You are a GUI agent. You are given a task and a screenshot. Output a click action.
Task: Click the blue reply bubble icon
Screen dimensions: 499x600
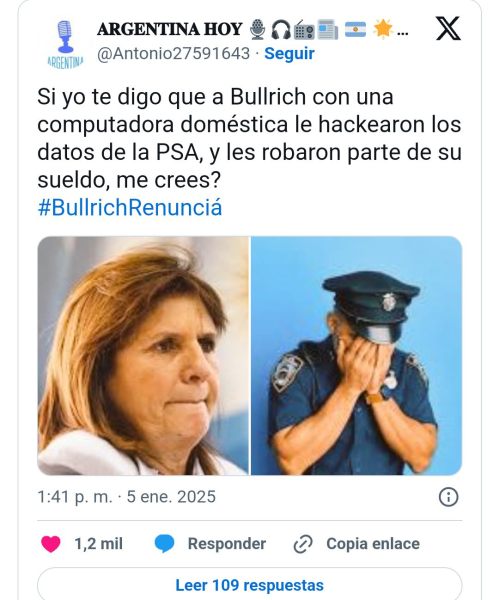(165, 544)
